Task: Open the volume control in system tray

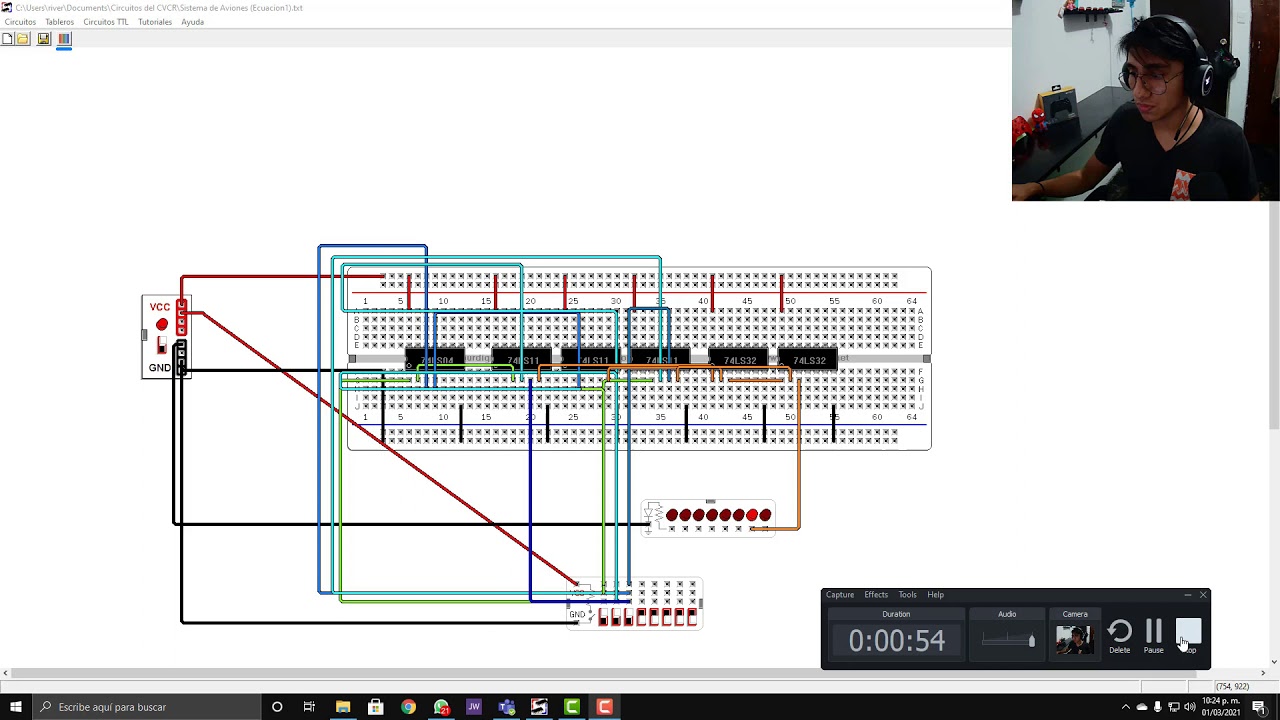Action: (1189, 707)
